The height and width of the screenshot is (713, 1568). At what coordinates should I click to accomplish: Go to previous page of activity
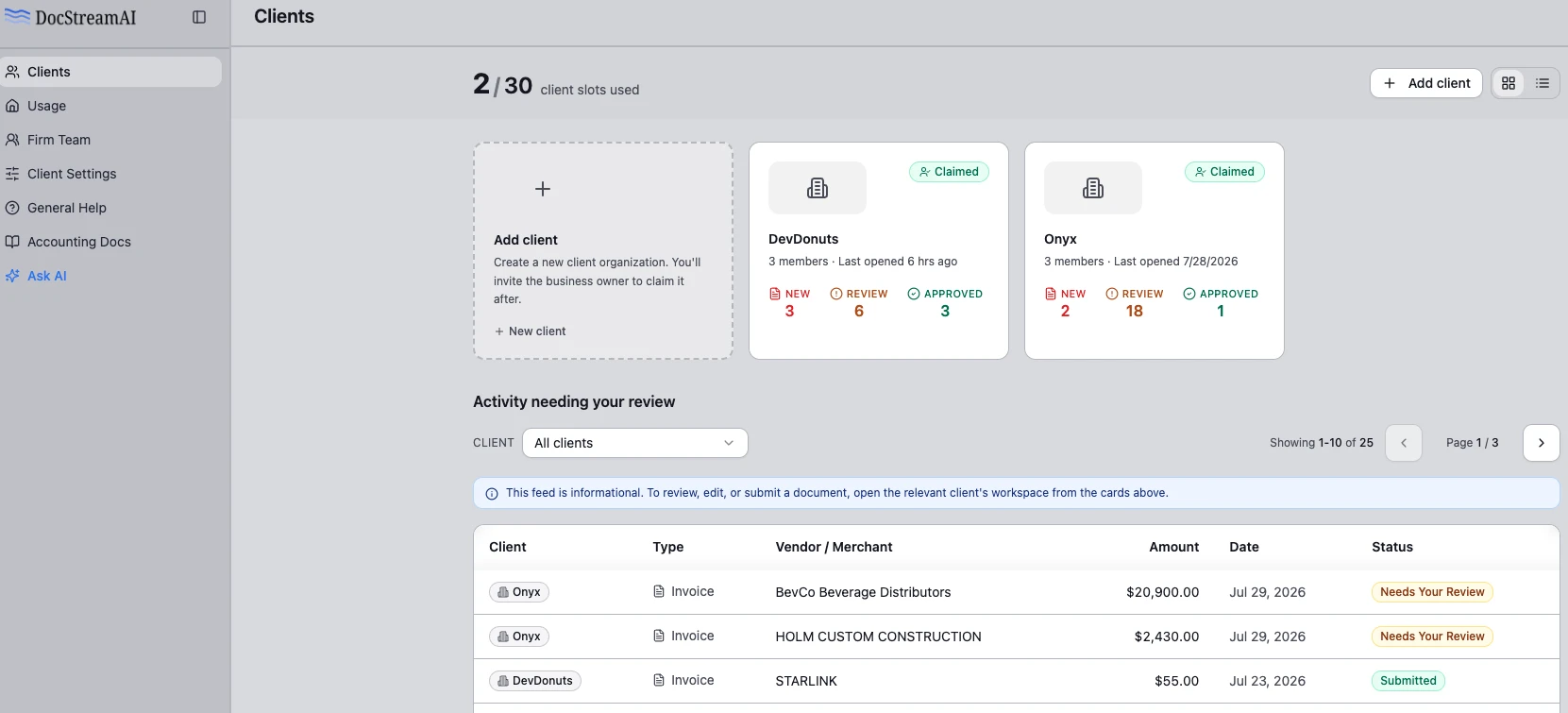1404,443
